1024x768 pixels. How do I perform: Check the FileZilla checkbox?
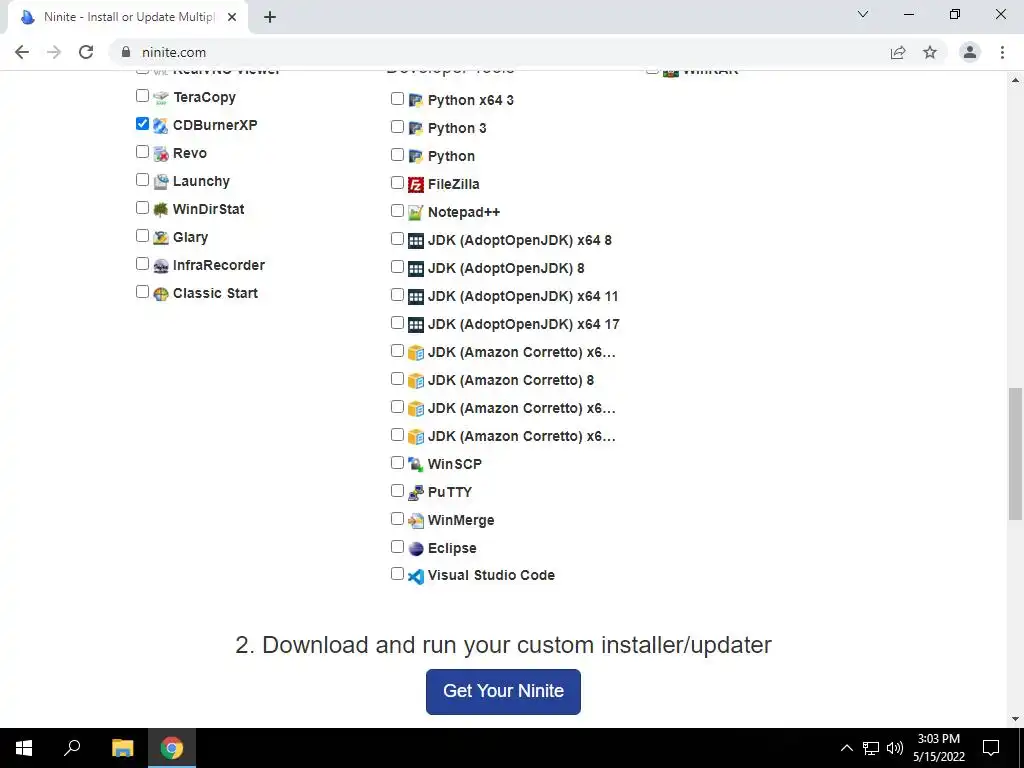[x=397, y=182]
